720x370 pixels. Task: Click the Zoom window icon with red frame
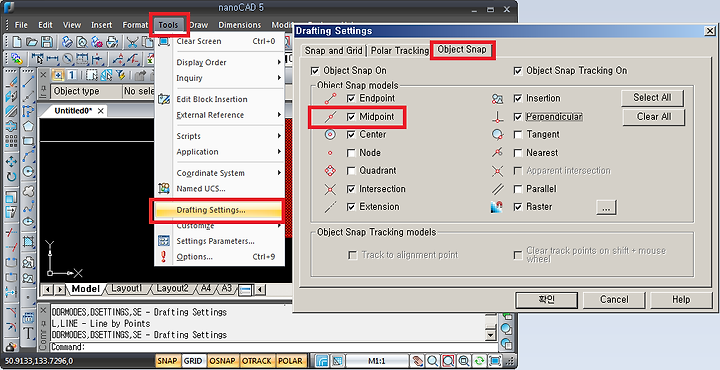tap(448, 361)
